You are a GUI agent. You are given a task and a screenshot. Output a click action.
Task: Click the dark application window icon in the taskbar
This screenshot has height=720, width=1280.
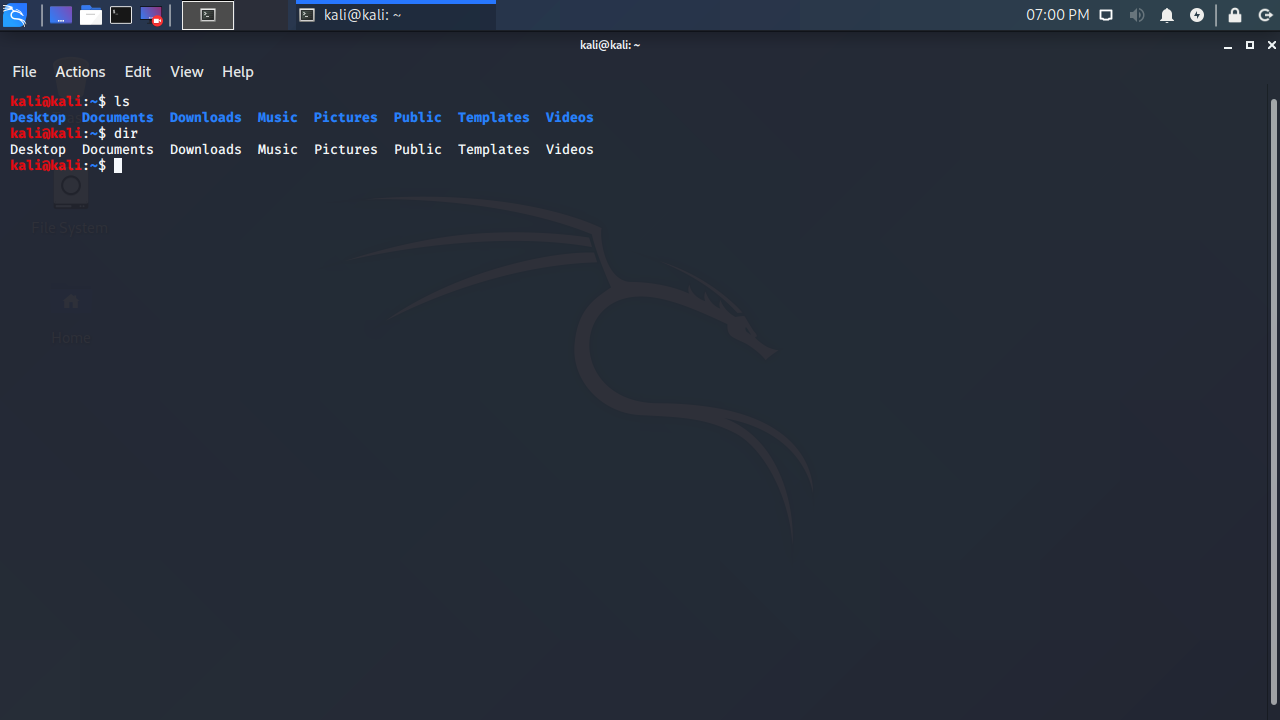[x=60, y=14]
